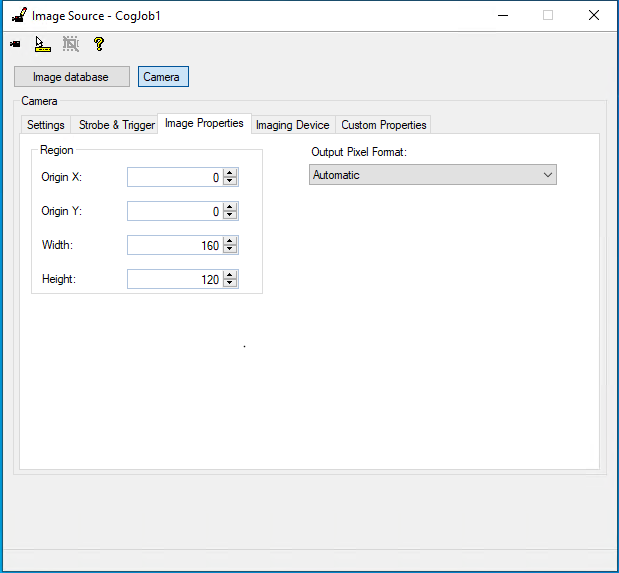Select the Camera source mode button
The image size is (619, 573).
click(162, 77)
